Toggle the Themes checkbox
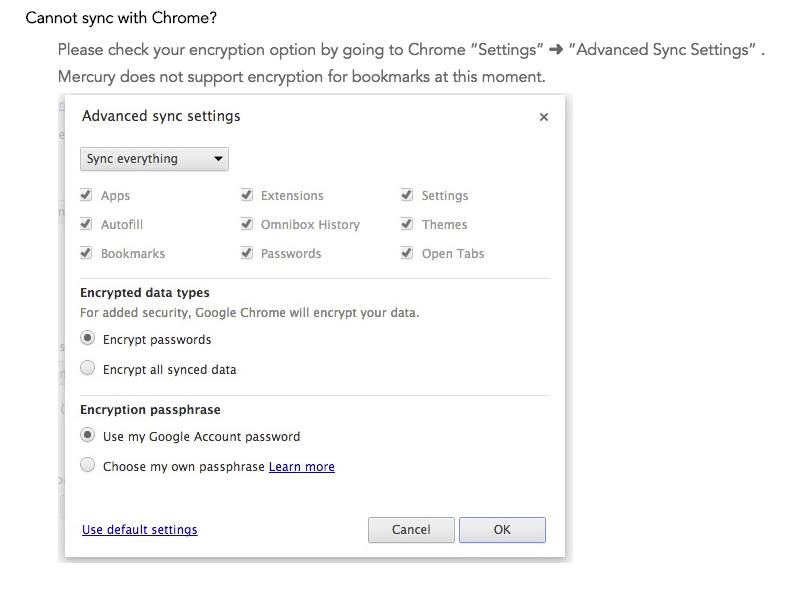The height and width of the screenshot is (604, 794). 407,224
